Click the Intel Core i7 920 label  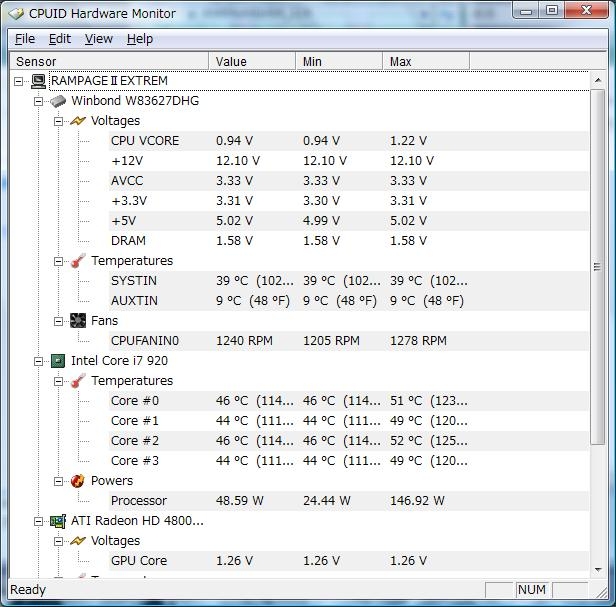[x=119, y=361]
